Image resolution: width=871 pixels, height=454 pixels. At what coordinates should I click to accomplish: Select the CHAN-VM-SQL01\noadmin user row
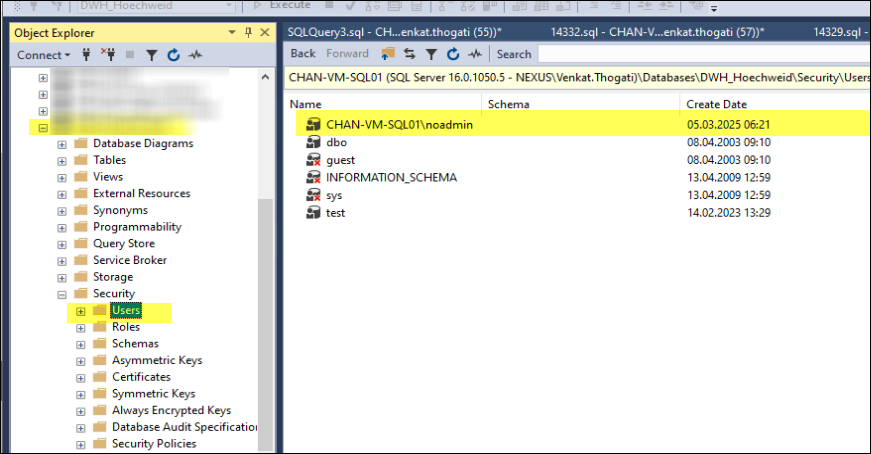pos(583,124)
